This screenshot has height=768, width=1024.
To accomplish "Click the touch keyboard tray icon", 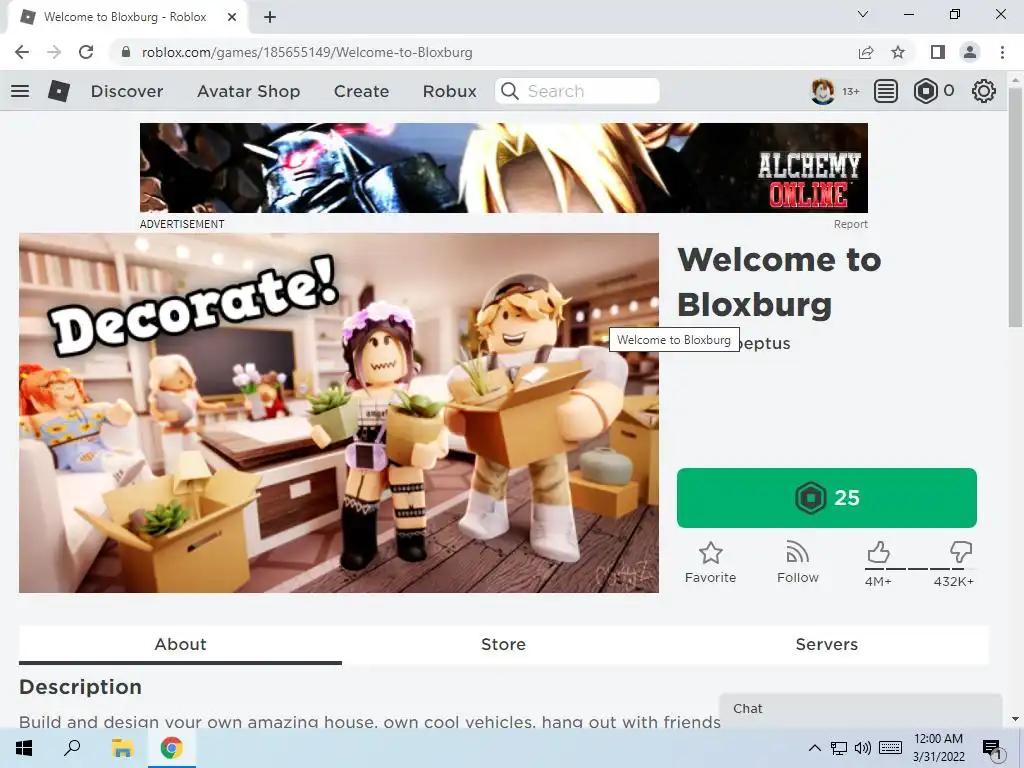I will tap(890, 748).
